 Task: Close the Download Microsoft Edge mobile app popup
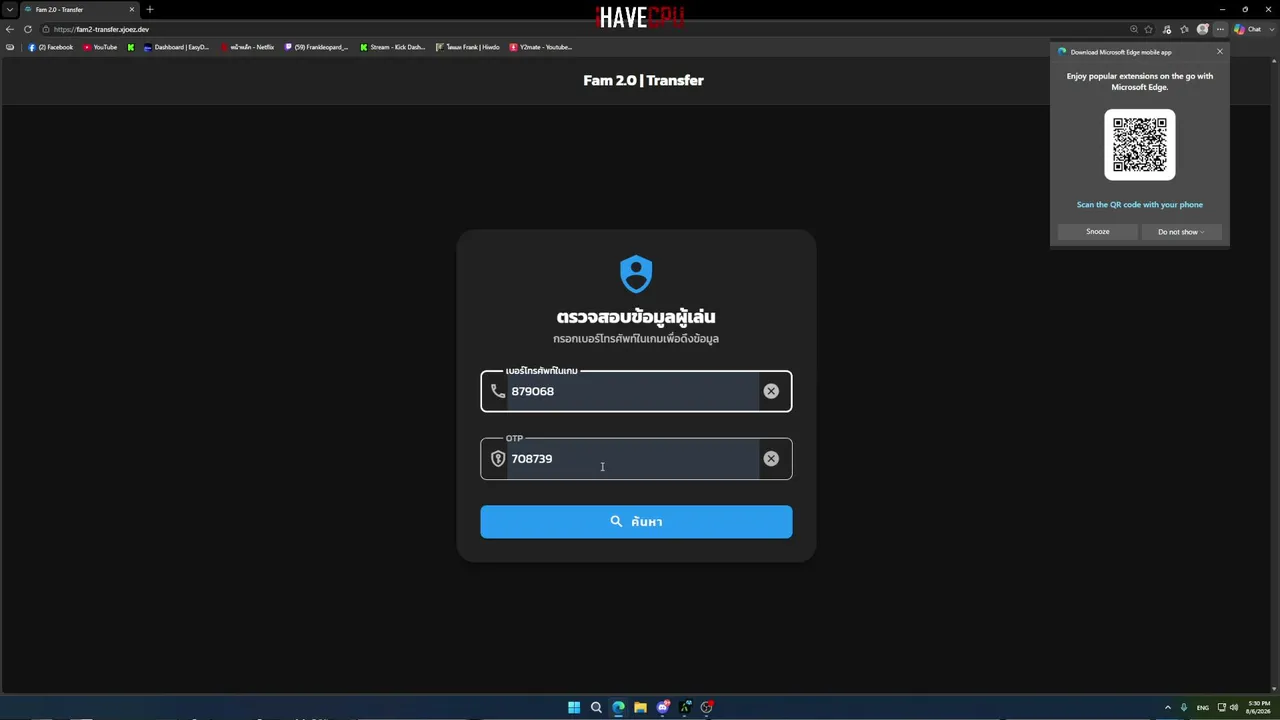tap(1219, 52)
